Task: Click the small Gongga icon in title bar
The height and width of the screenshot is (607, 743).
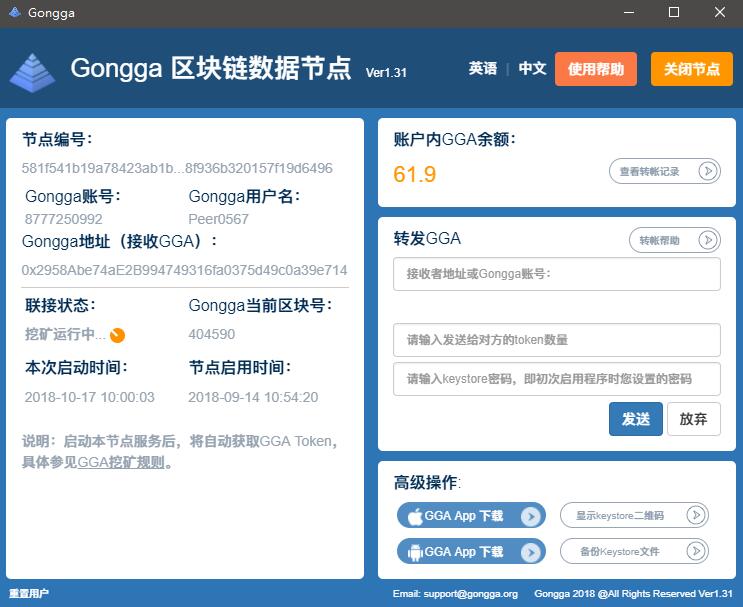Action: [x=13, y=13]
